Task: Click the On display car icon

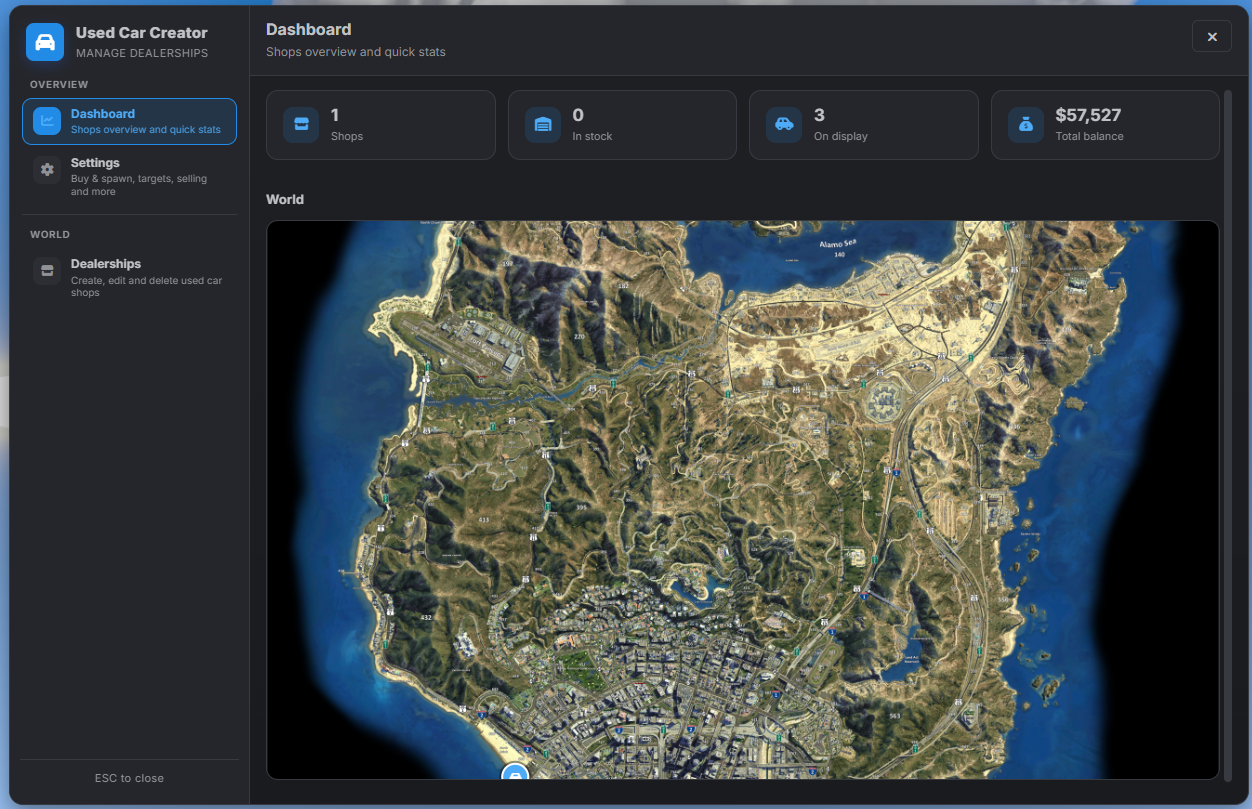Action: 784,125
